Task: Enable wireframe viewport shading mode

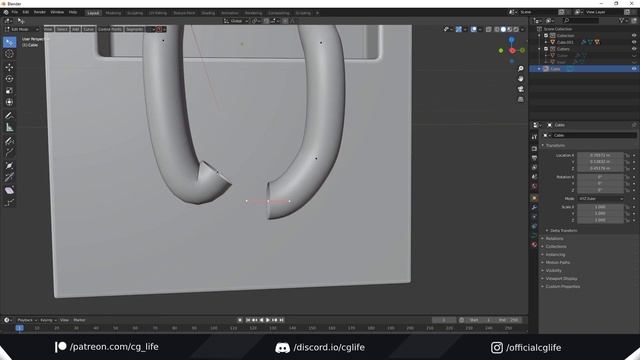Action: (x=497, y=29)
